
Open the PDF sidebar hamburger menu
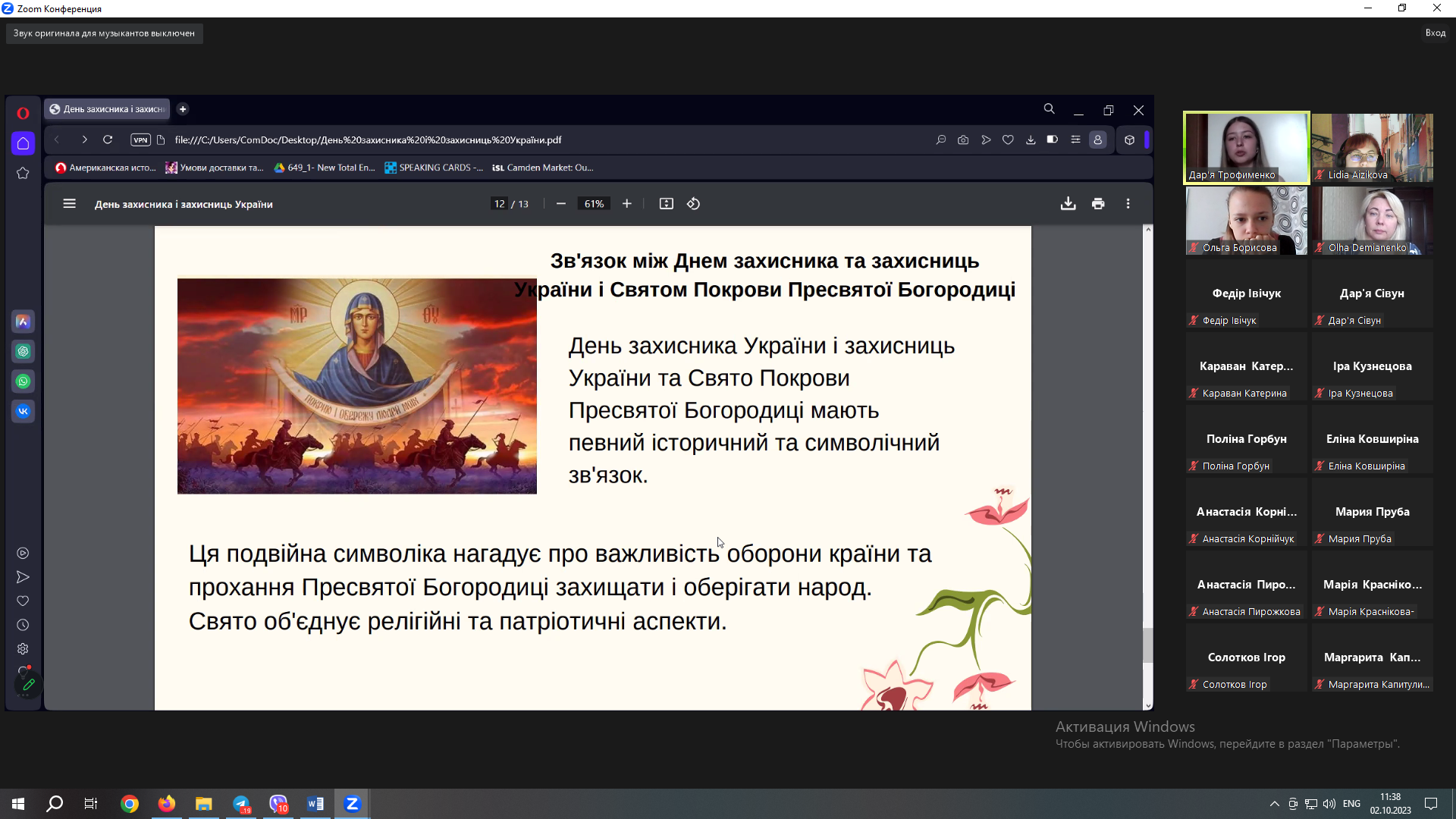click(x=69, y=204)
